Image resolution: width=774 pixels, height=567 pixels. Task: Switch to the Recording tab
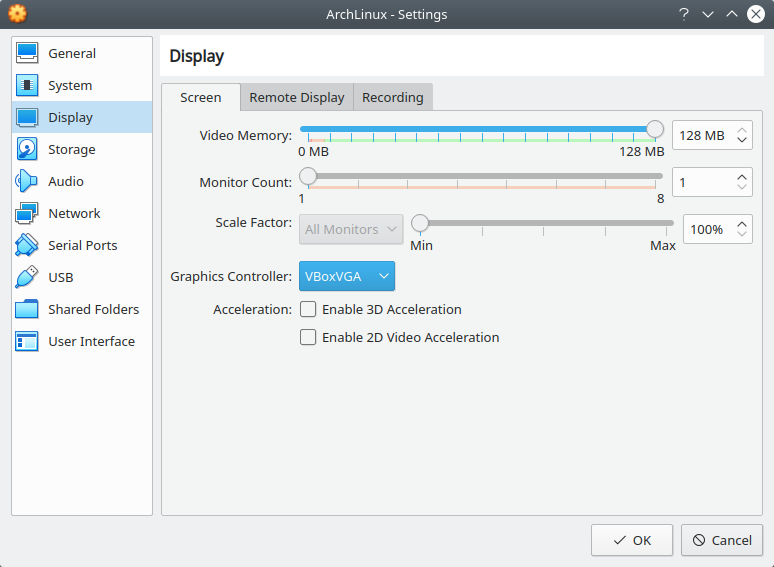(x=393, y=97)
